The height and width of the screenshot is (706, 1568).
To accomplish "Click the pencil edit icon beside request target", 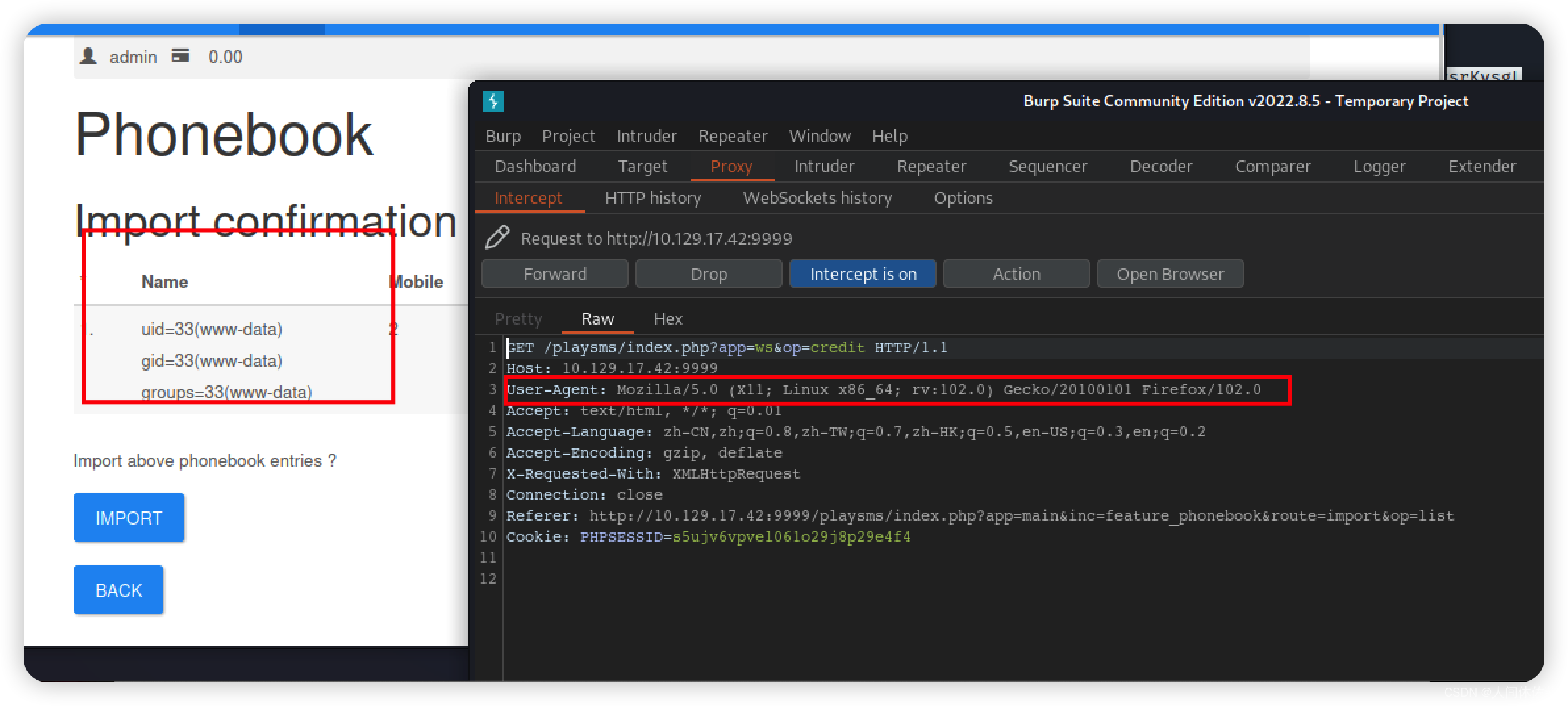I will 497,237.
